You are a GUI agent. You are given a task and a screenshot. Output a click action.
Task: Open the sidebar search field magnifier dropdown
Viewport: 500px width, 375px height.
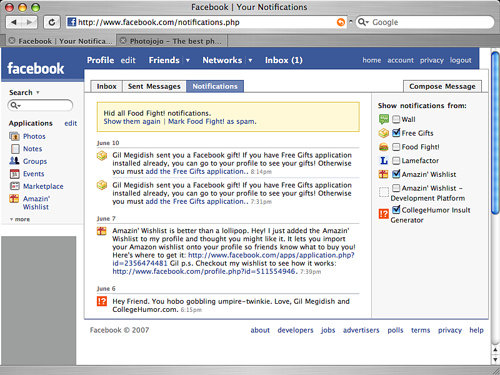pos(15,105)
